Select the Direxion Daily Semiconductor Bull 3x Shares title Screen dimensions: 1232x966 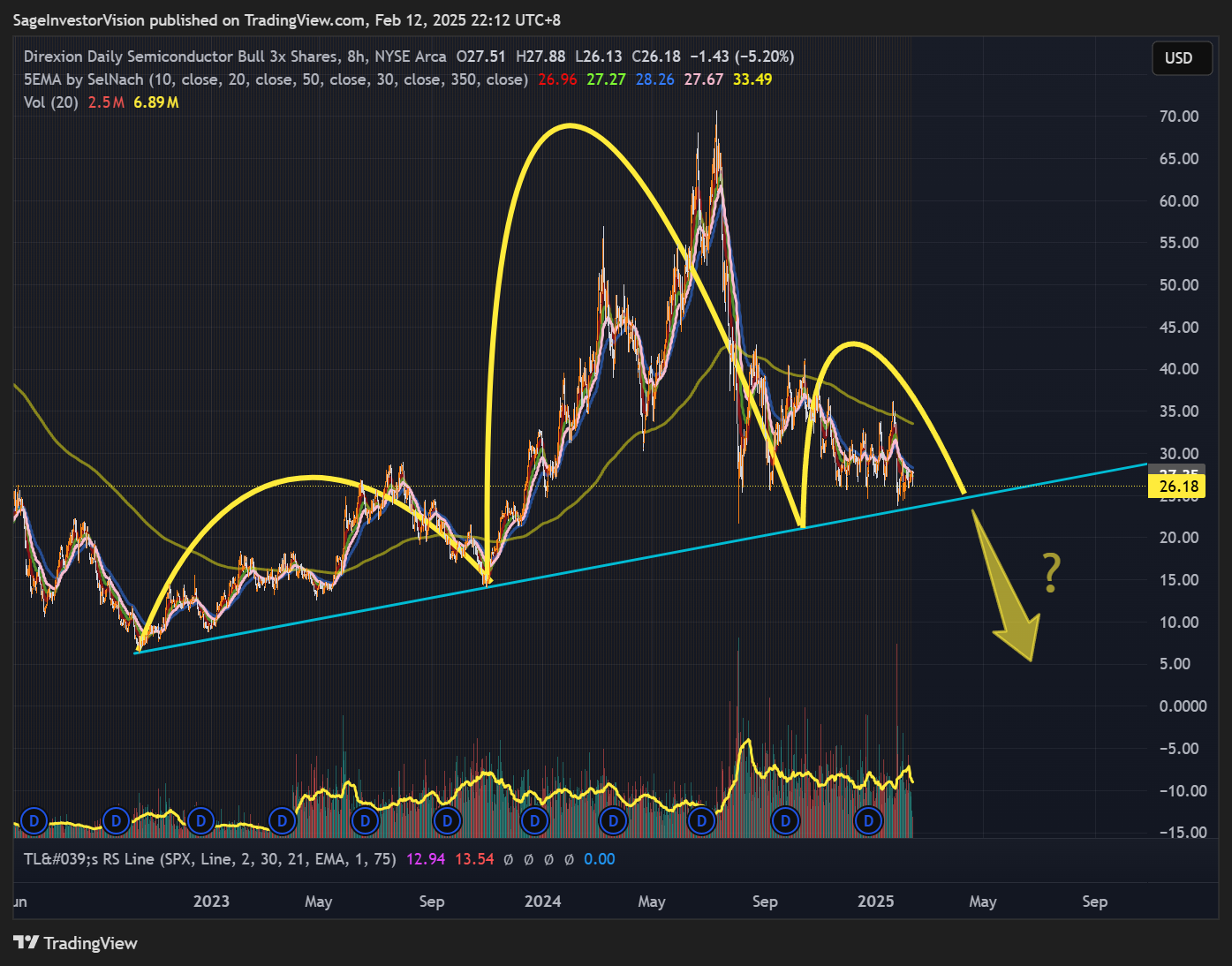click(x=181, y=57)
